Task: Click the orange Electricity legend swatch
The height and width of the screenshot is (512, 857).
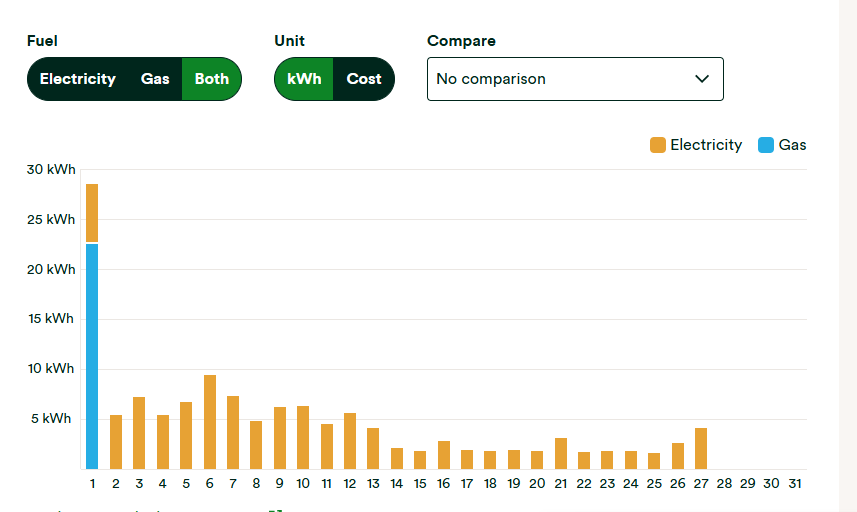Action: 658,145
